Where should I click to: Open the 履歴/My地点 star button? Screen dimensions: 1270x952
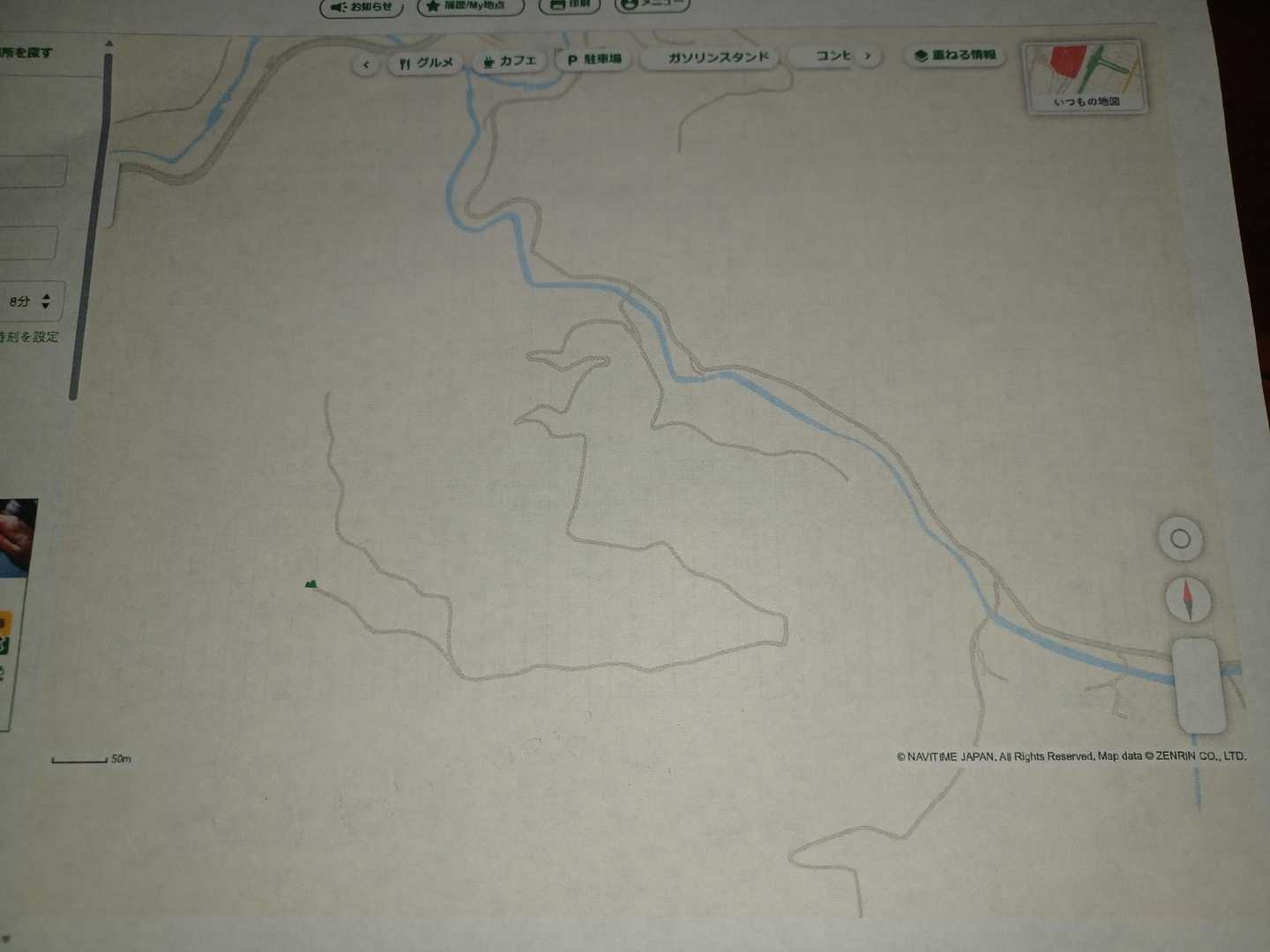pos(470,6)
